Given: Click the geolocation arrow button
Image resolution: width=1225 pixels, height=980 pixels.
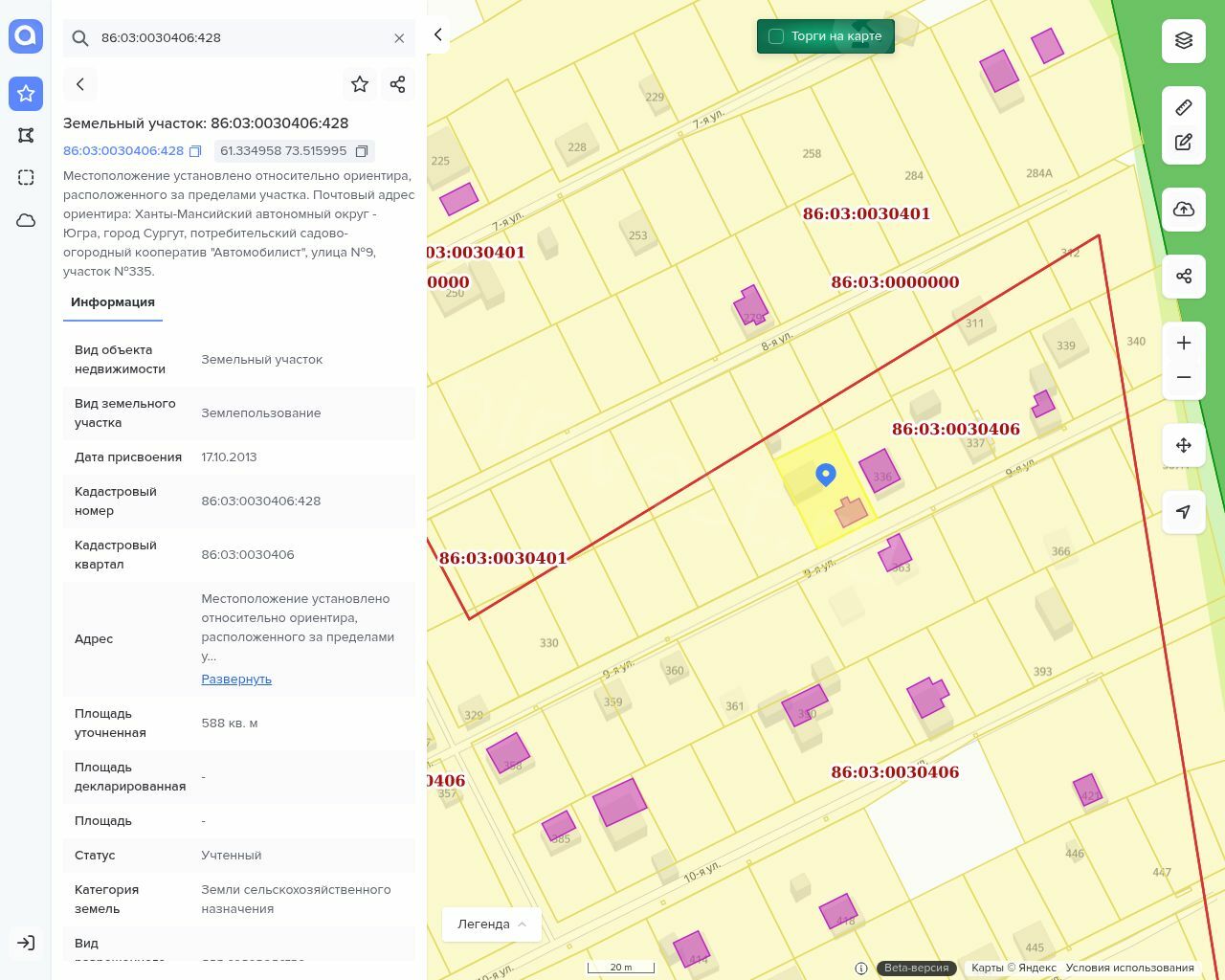Looking at the screenshot, I should coord(1184,512).
